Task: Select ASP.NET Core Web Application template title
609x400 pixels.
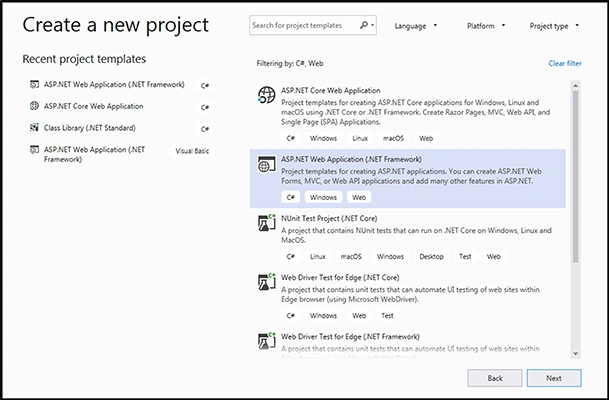Action: 331,90
